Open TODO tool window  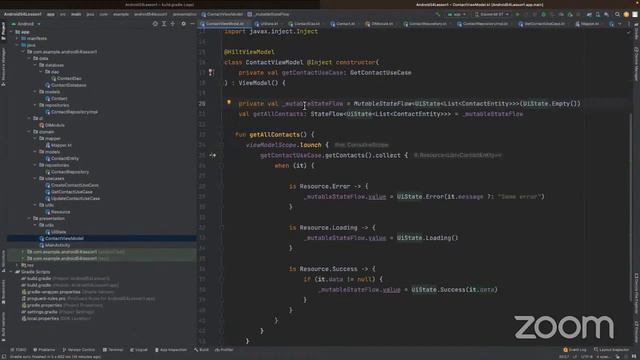pos(18,350)
